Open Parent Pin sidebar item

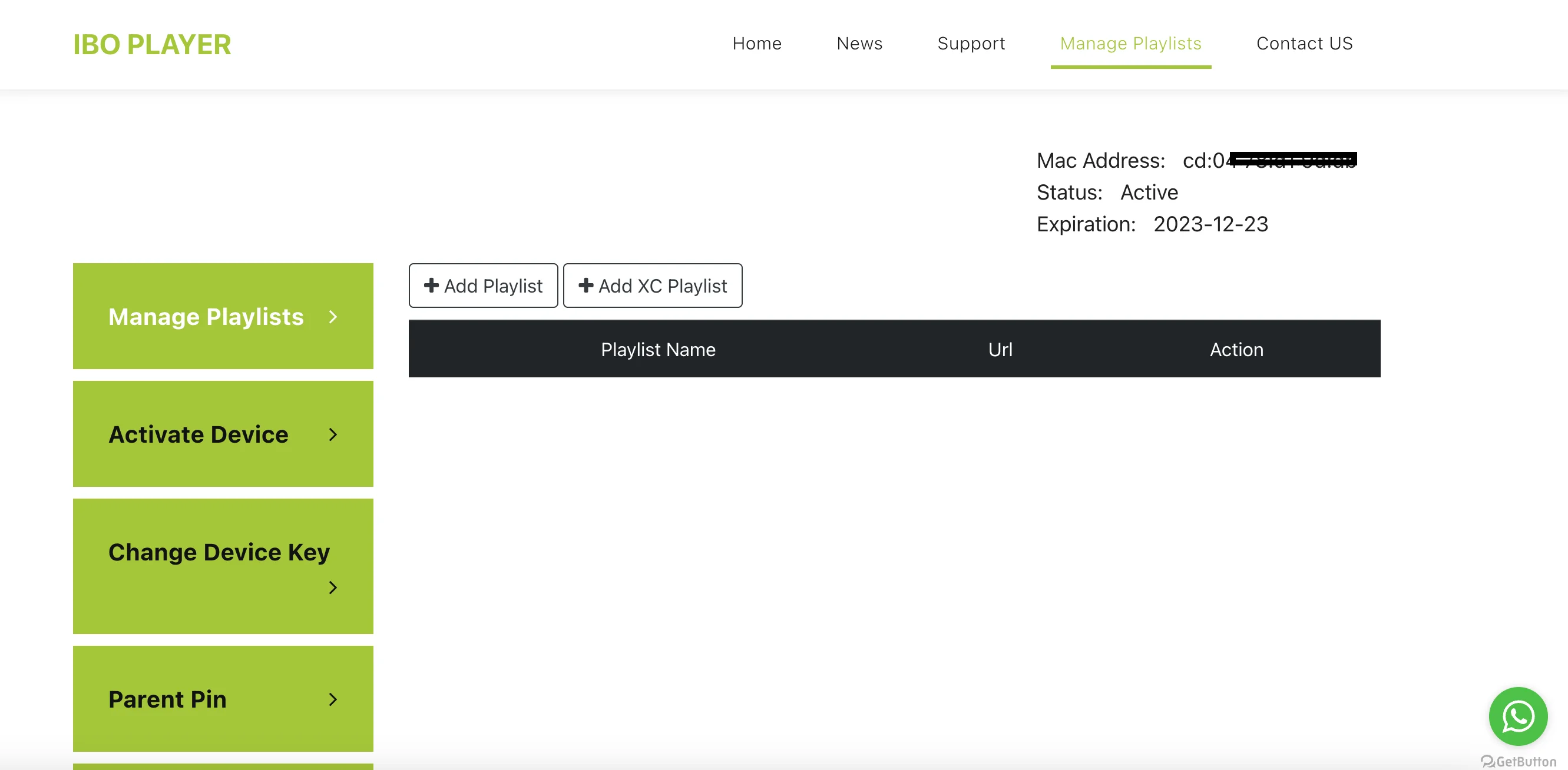point(167,699)
